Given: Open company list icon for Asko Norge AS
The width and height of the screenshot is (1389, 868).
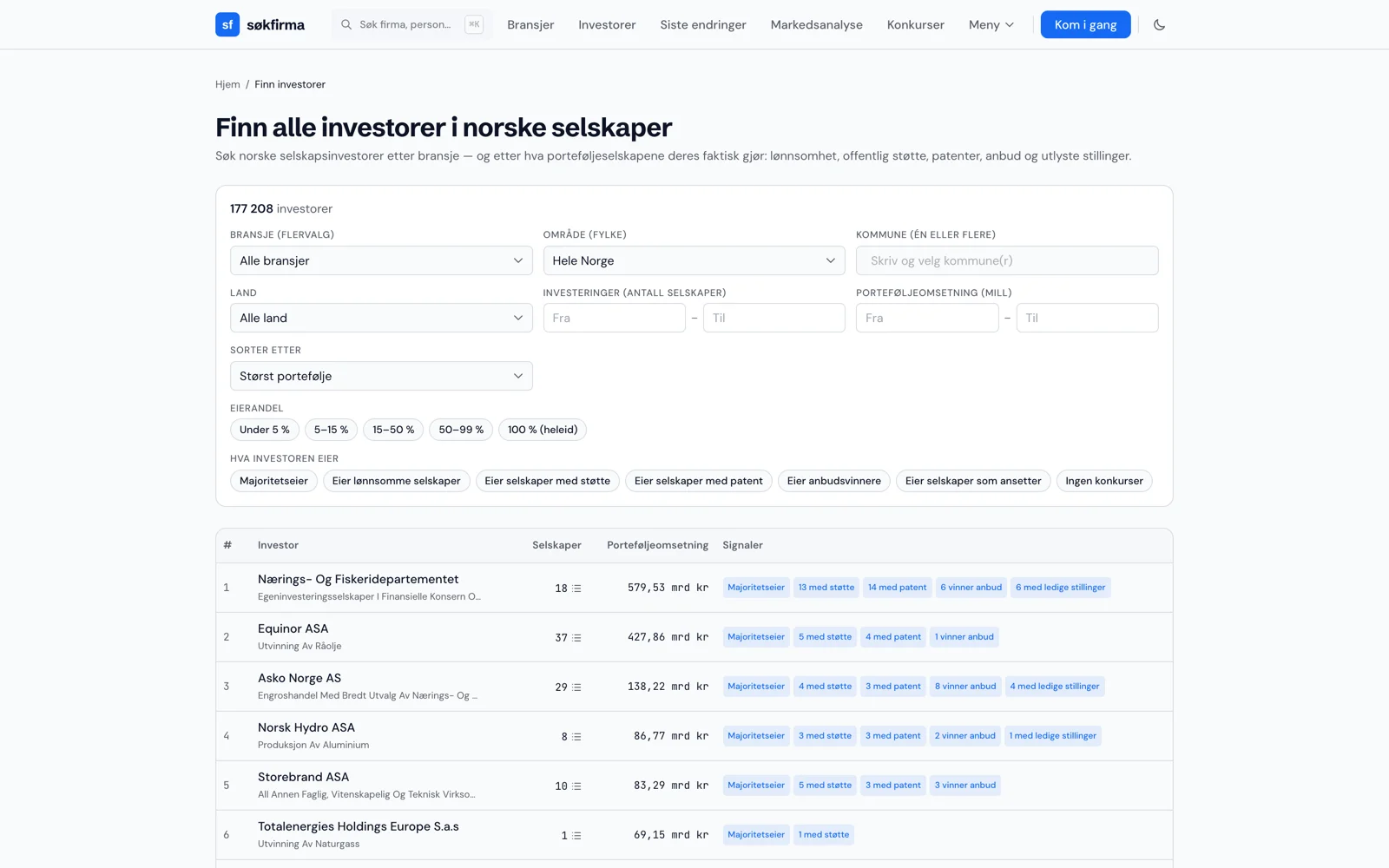Looking at the screenshot, I should [577, 687].
